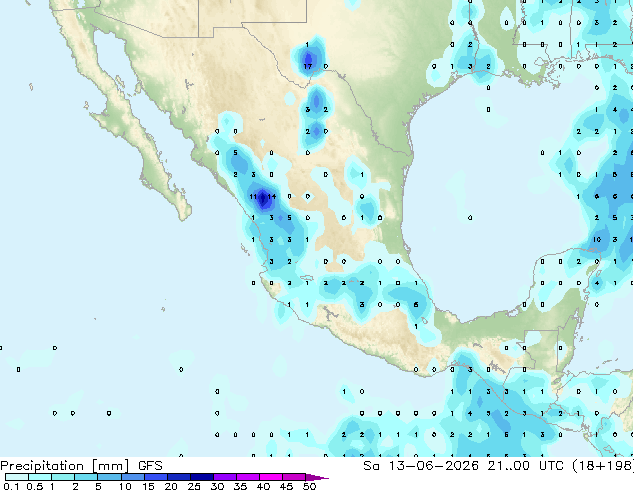Pick the 10–15 mm blue legend swatch
The image size is (634, 490).
coord(133,477)
